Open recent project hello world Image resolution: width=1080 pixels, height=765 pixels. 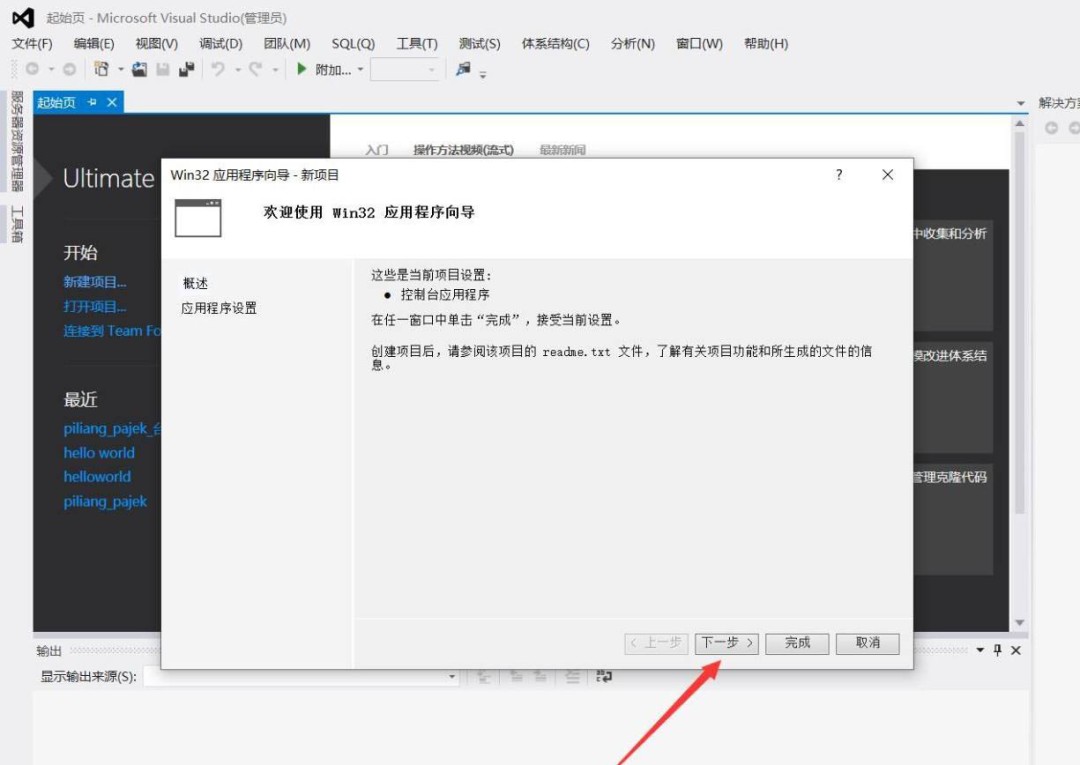click(99, 452)
